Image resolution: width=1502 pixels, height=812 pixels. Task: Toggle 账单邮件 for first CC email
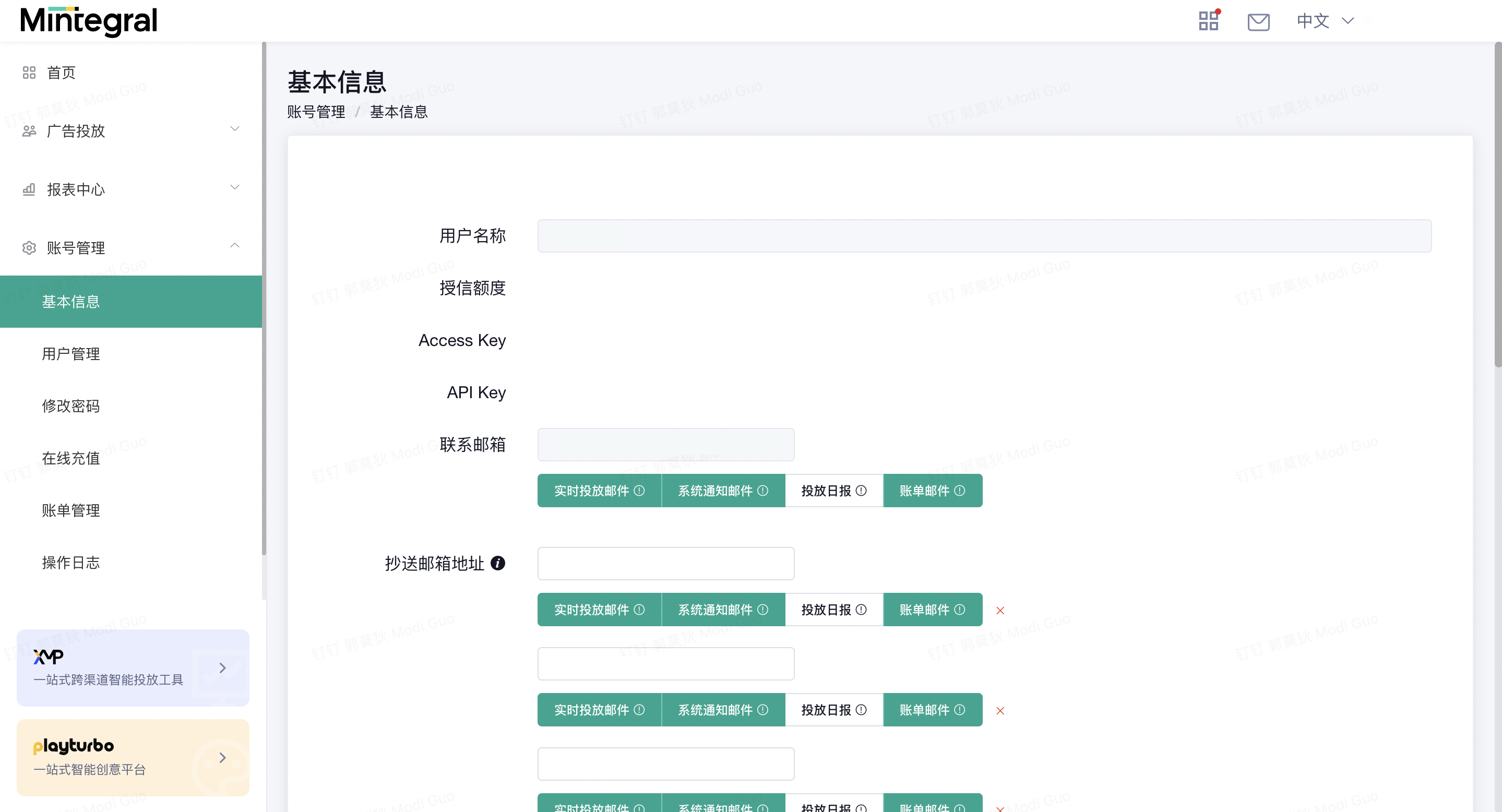[933, 610]
